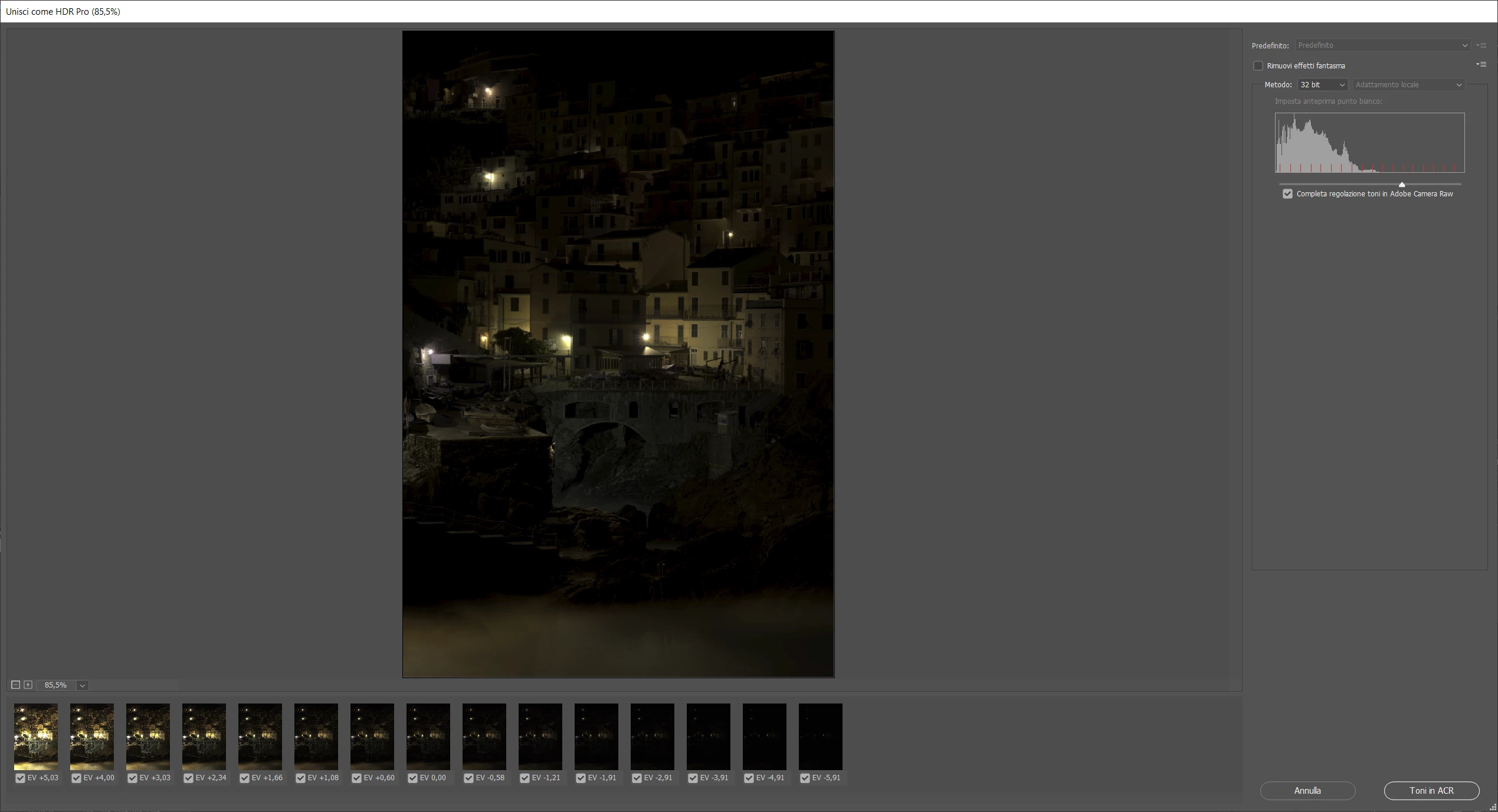Uncheck the EV -1,21 exposure checkbox
The image size is (1498, 812).
pyautogui.click(x=525, y=778)
